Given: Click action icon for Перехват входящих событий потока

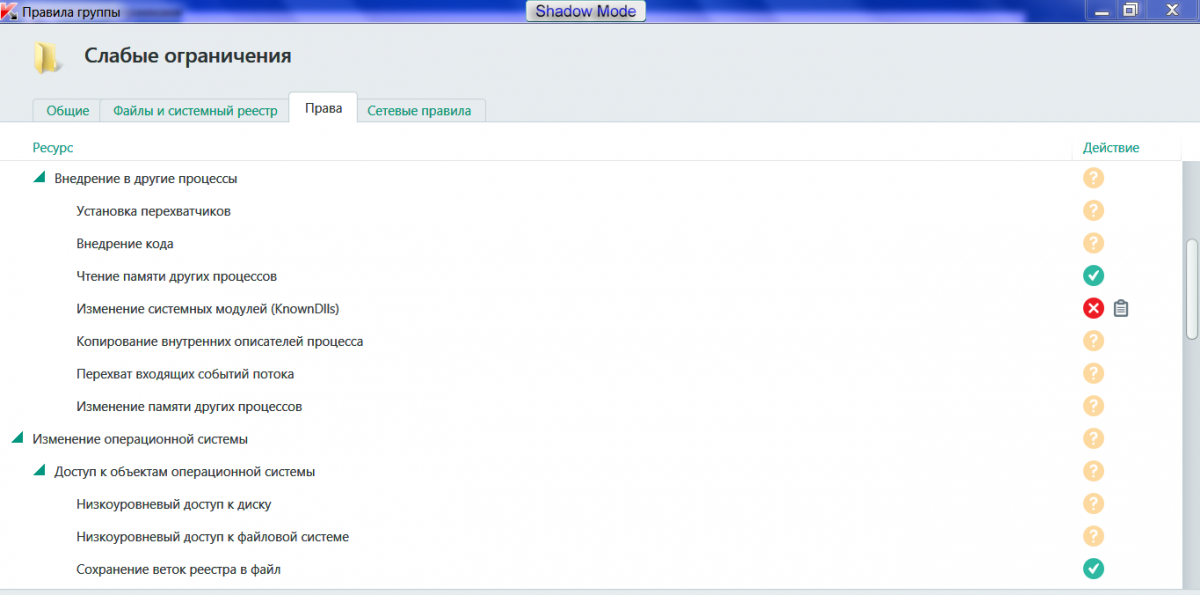Looking at the screenshot, I should coord(1093,374).
